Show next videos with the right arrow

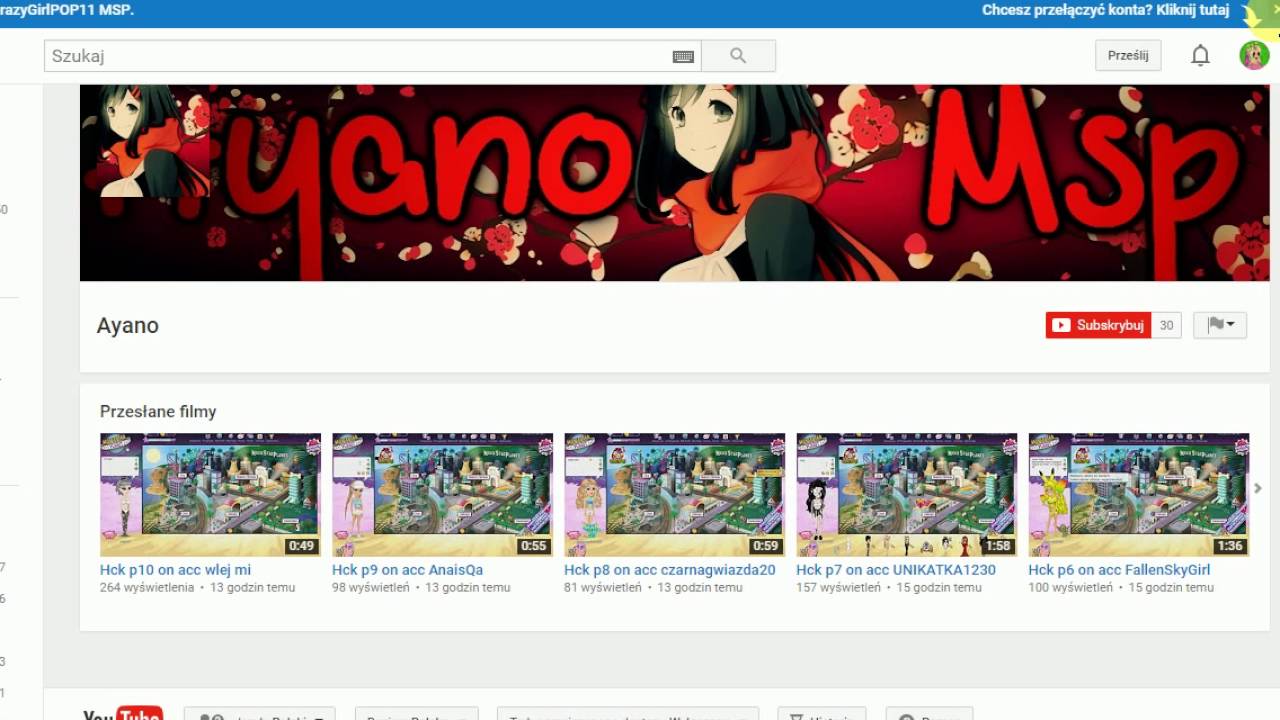[1258, 488]
